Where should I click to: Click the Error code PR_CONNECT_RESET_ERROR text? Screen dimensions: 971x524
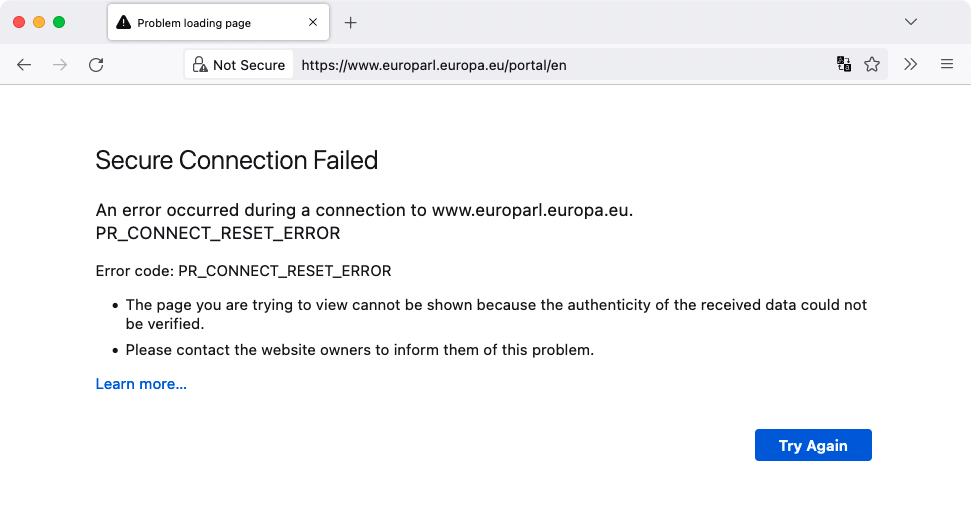tap(243, 271)
